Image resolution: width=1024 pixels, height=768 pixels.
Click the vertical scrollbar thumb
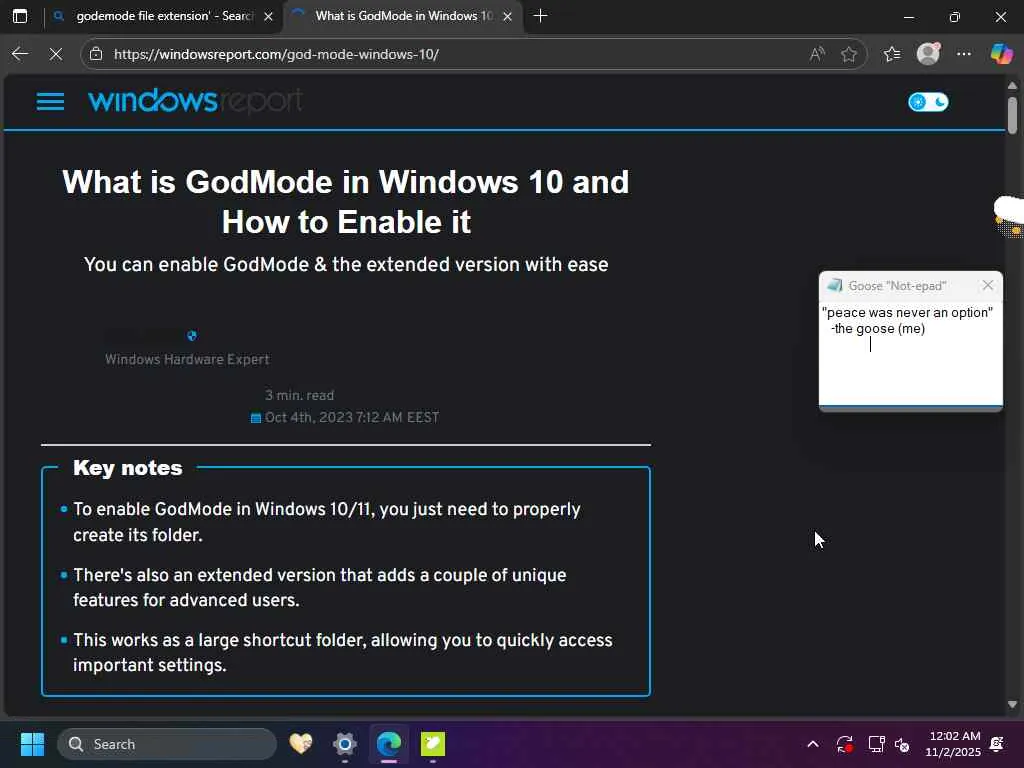tap(1012, 116)
